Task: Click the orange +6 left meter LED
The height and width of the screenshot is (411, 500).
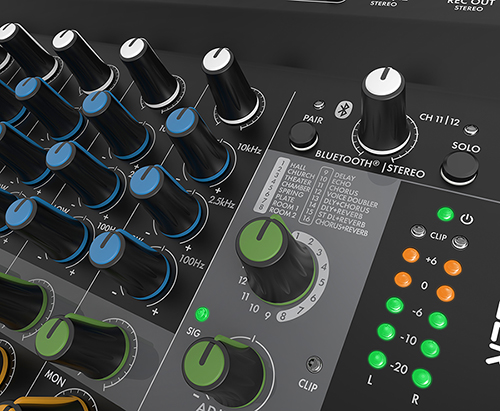Action: pyautogui.click(x=411, y=255)
